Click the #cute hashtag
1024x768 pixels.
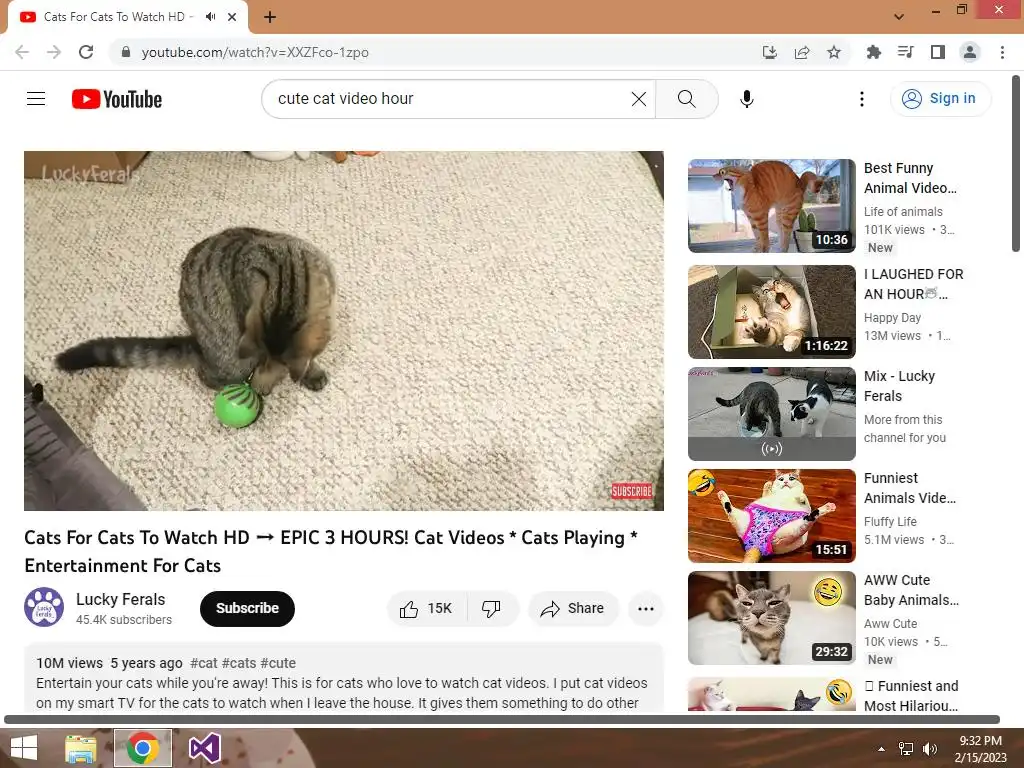(278, 663)
